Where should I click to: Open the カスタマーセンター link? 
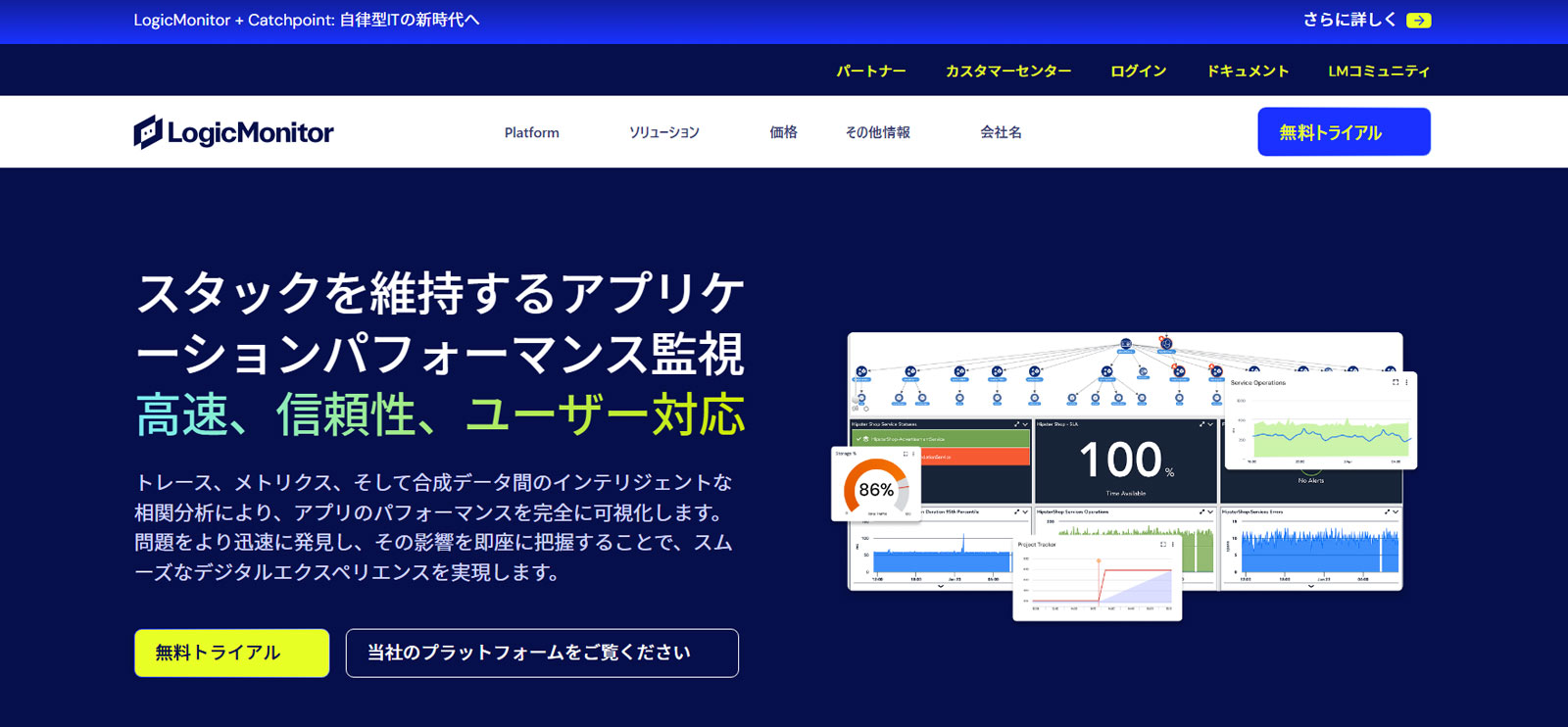[x=1008, y=71]
